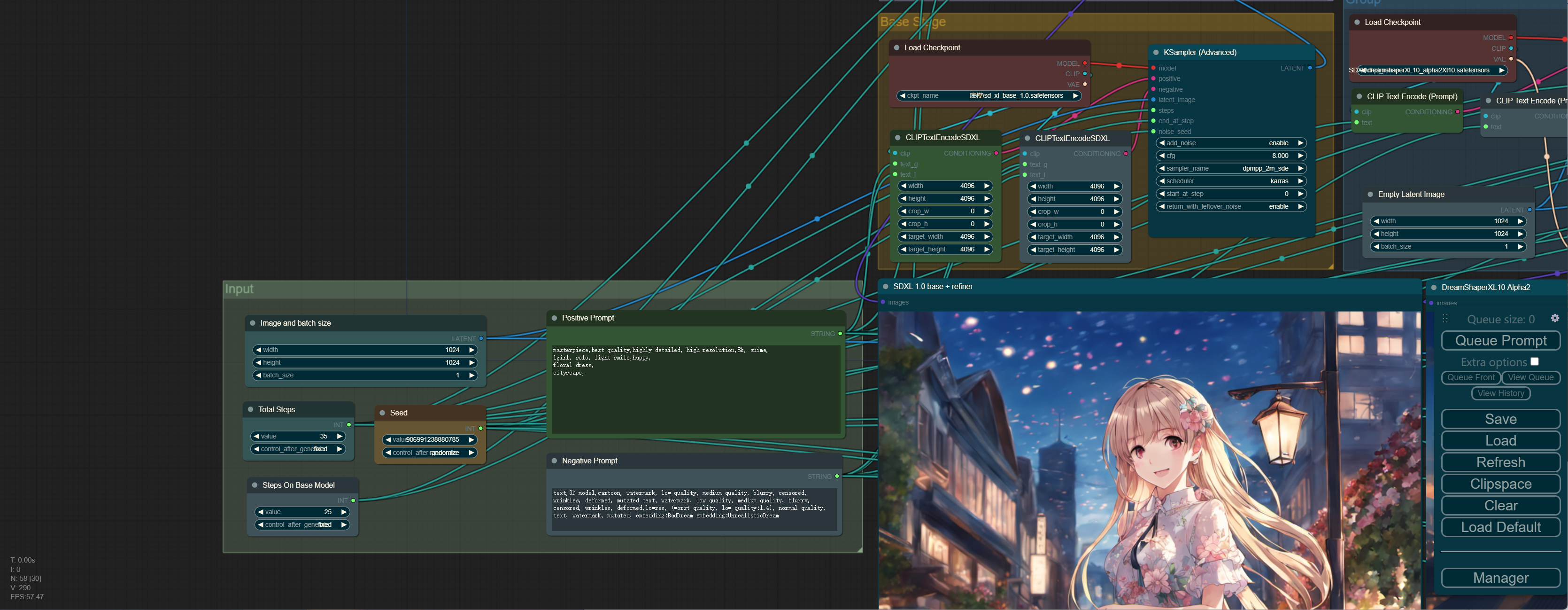Enable the Extra options checkbox

1534,361
